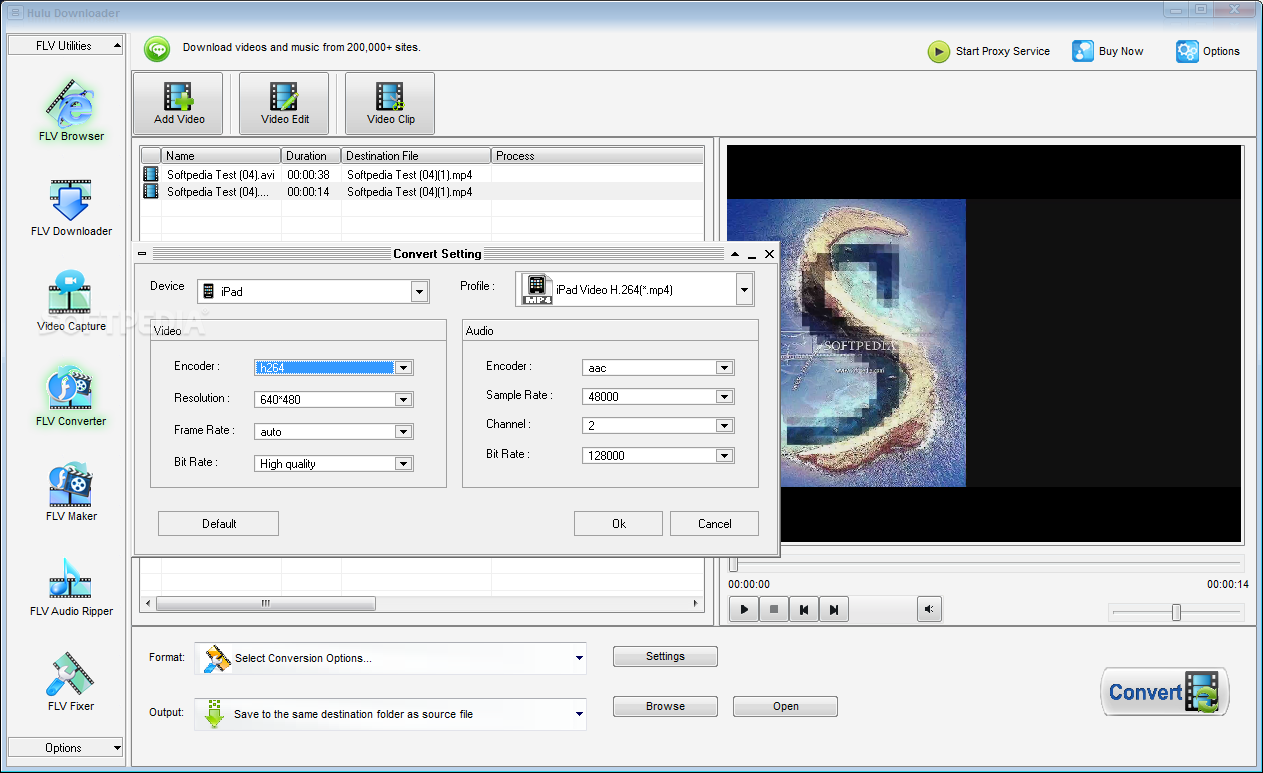1263x773 pixels.
Task: Click the iPad Video H.264 profile icon
Action: [x=536, y=290]
